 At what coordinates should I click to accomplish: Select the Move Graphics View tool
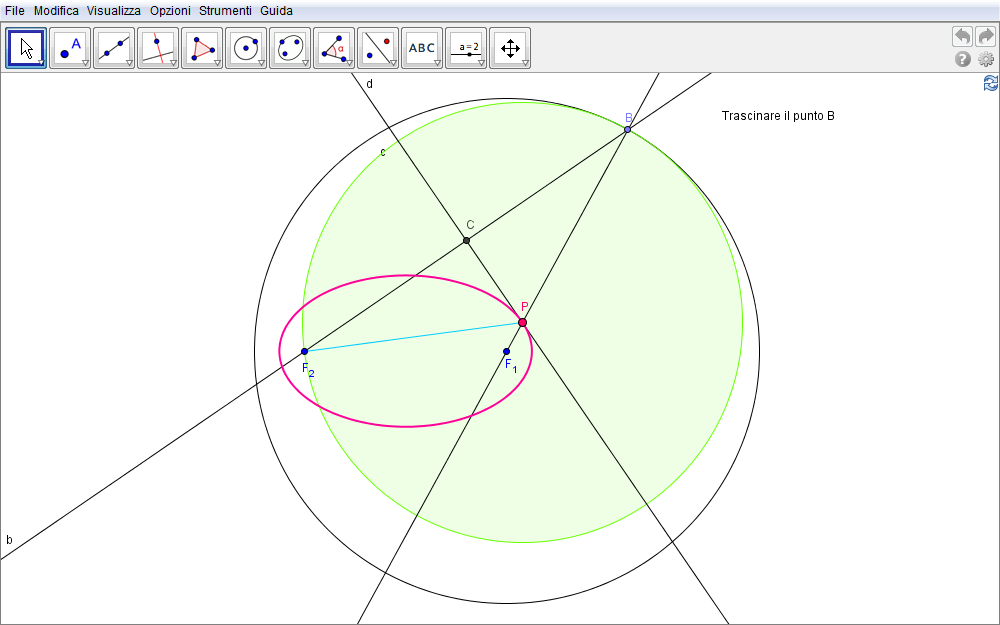click(x=509, y=47)
